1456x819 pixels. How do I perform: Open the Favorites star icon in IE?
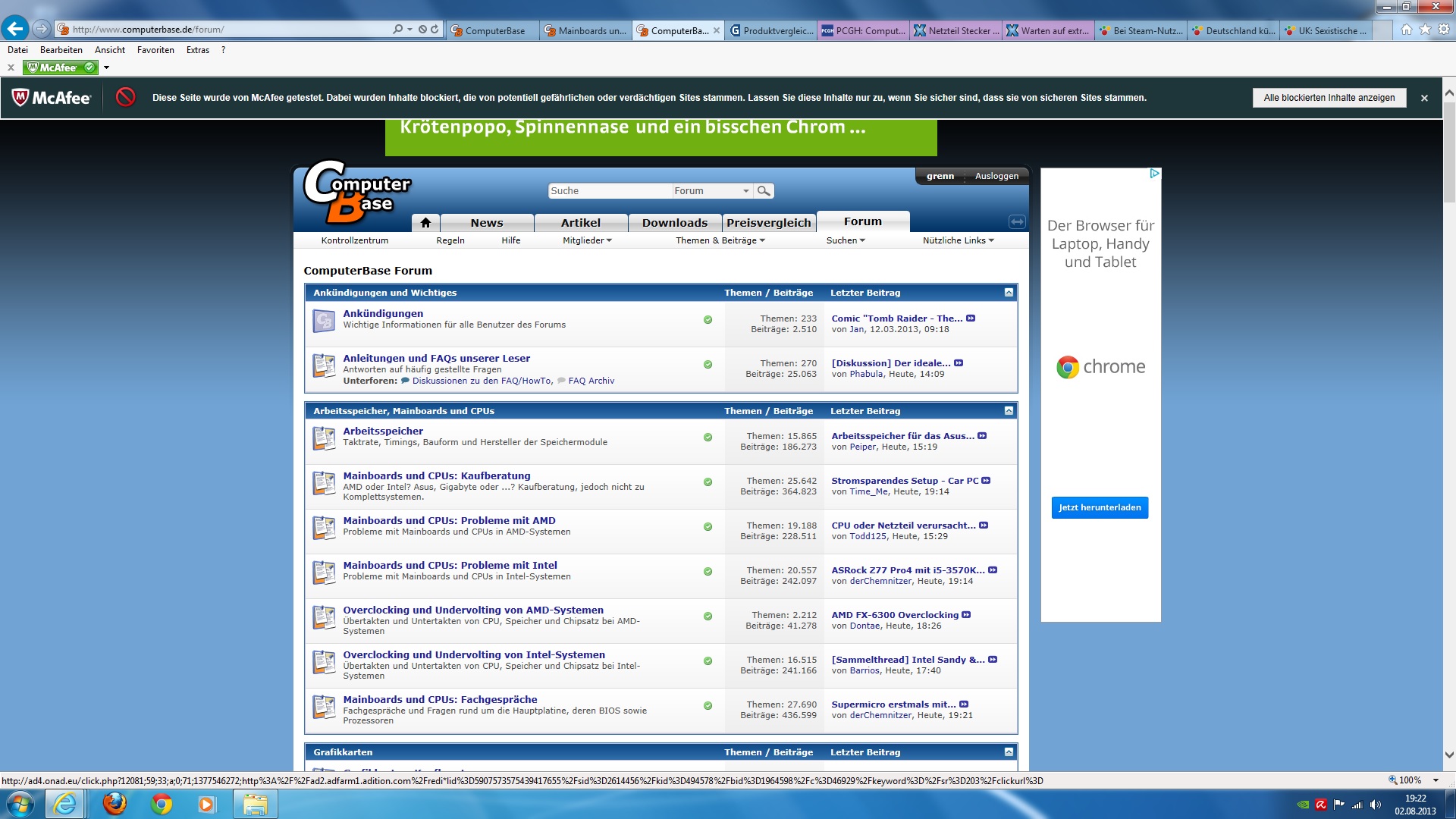(x=1425, y=30)
